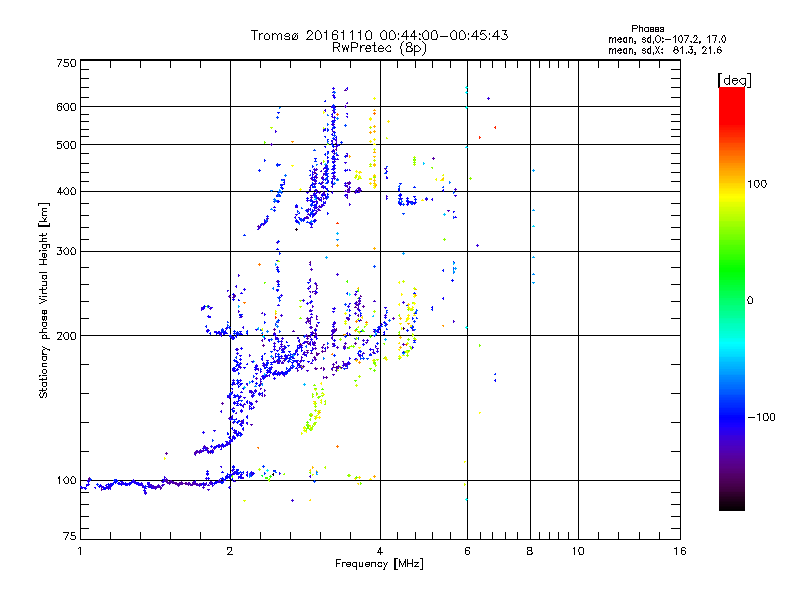Click the '10' frequency axis tick label
The width and height of the screenshot is (800, 600).
pyautogui.click(x=578, y=551)
